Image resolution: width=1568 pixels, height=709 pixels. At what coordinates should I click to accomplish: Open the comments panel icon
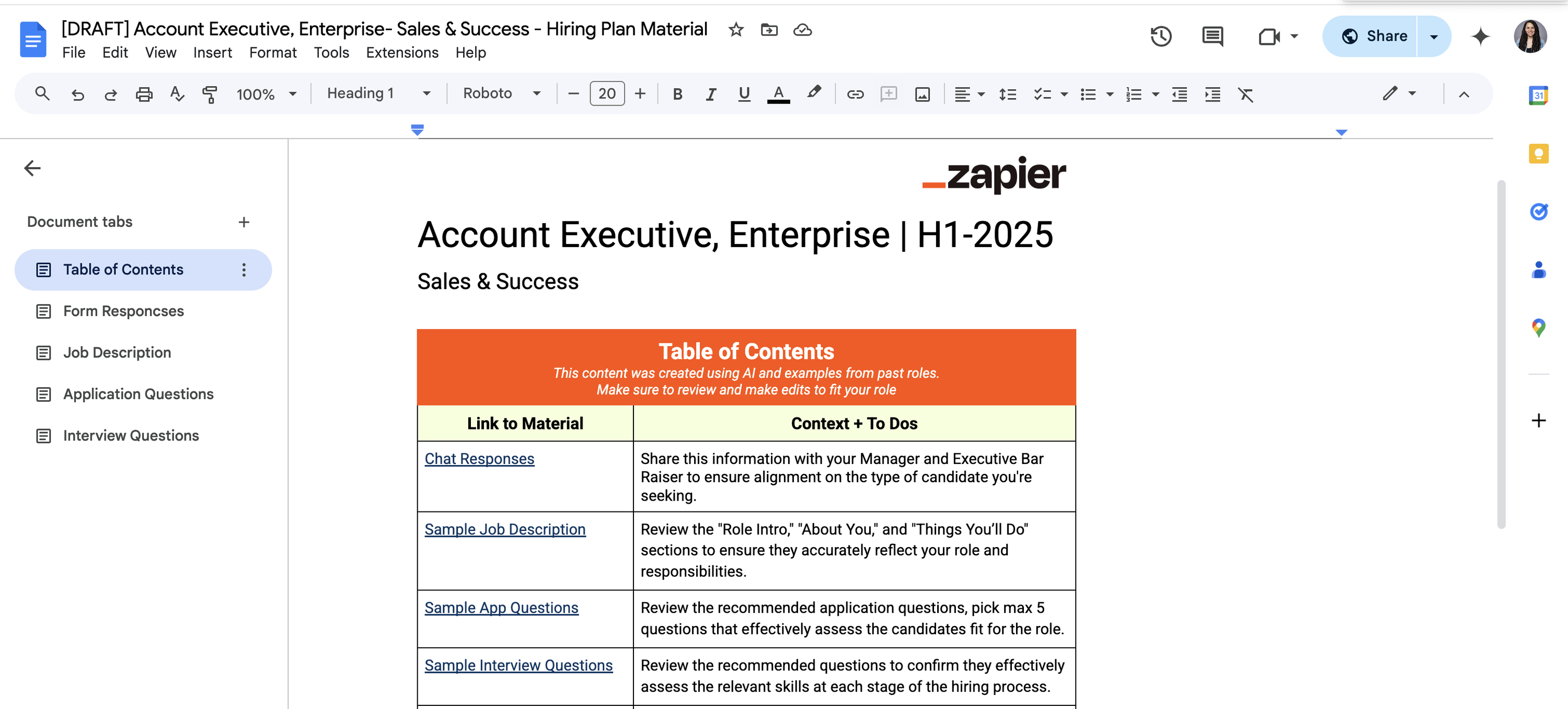pos(1212,37)
